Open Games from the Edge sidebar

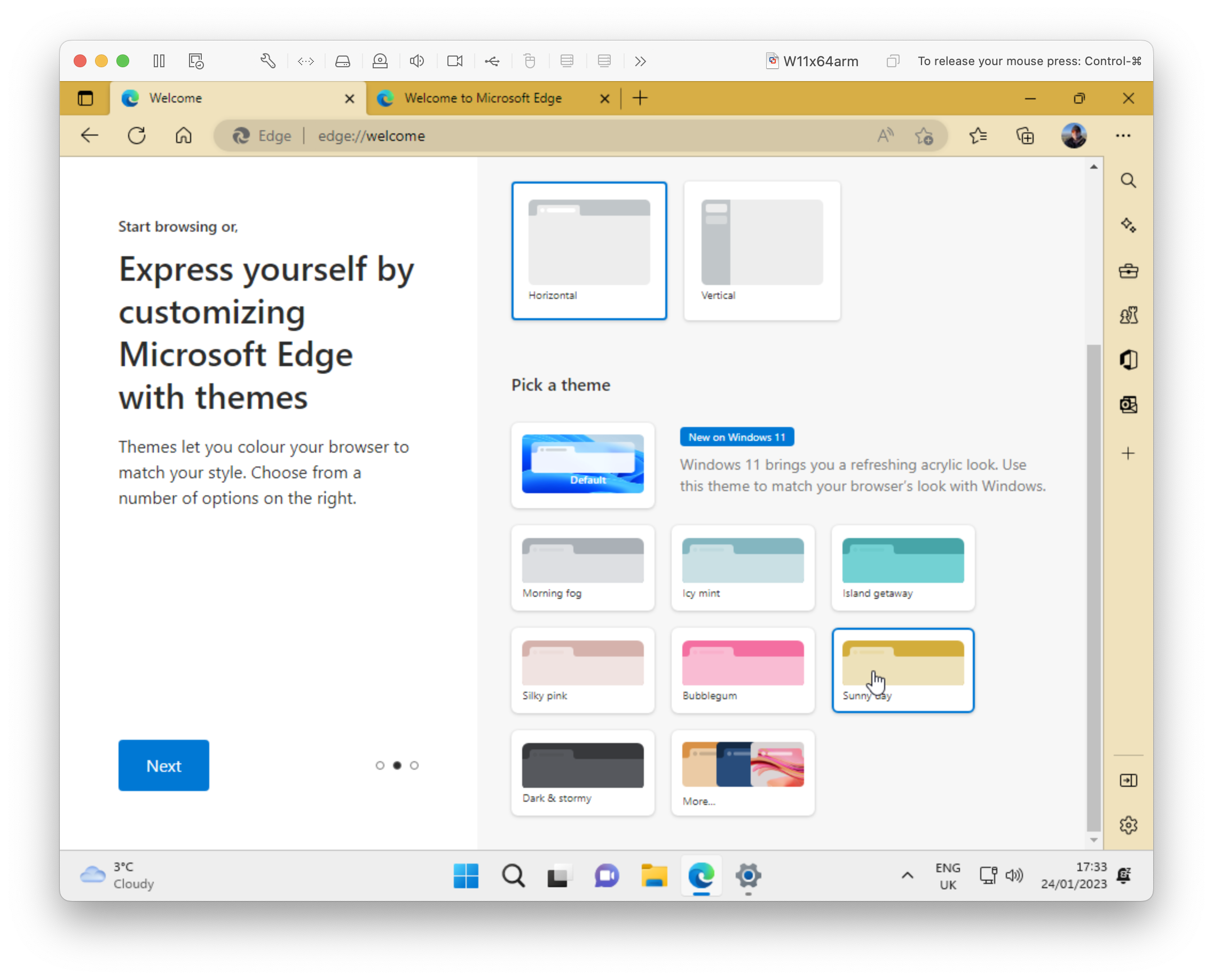[x=1128, y=315]
